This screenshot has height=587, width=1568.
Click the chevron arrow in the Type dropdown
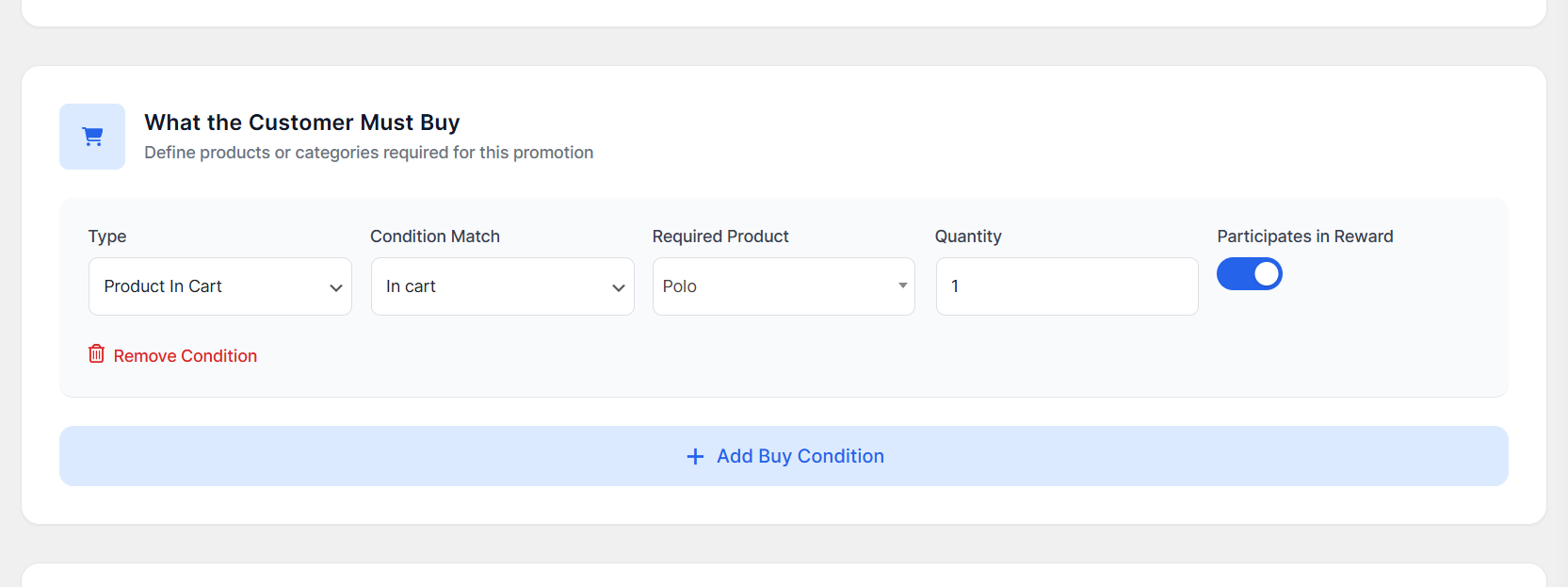[335, 287]
